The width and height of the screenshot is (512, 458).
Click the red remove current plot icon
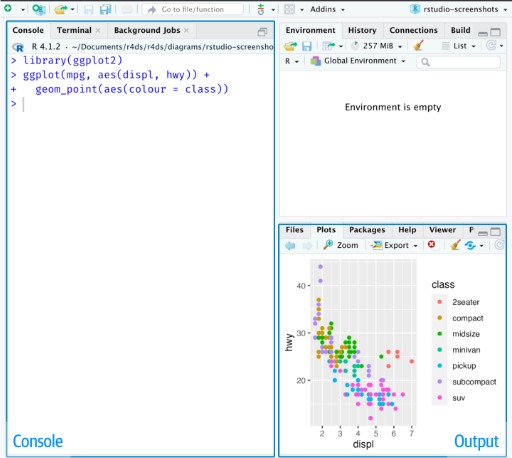[x=431, y=244]
